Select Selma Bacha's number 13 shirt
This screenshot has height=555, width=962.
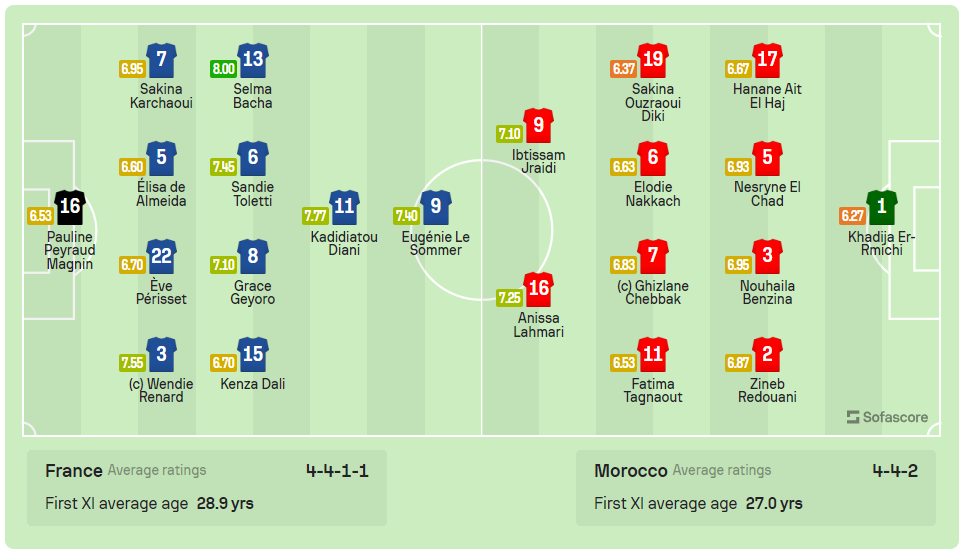(253, 60)
